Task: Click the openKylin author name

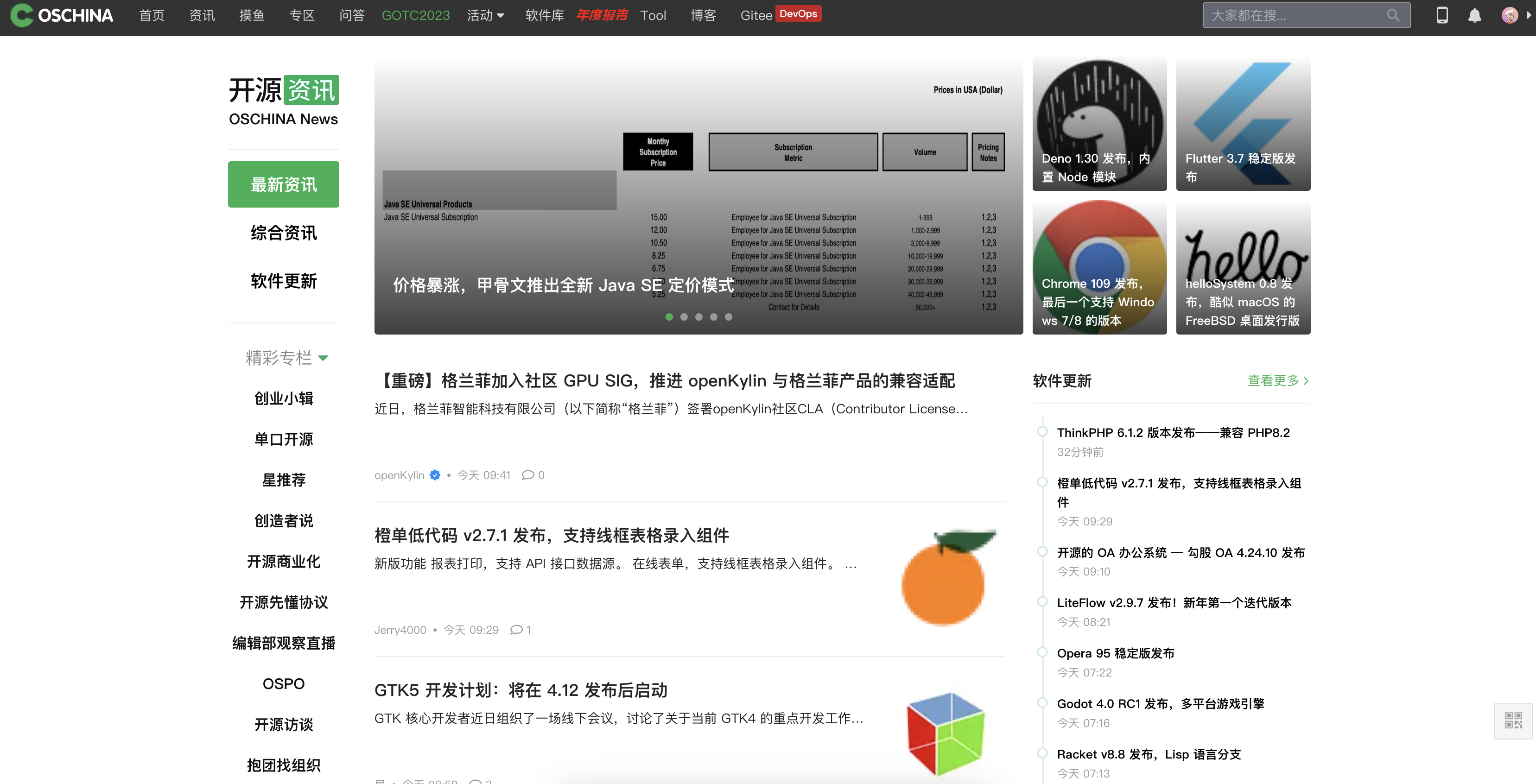Action: pyautogui.click(x=399, y=475)
